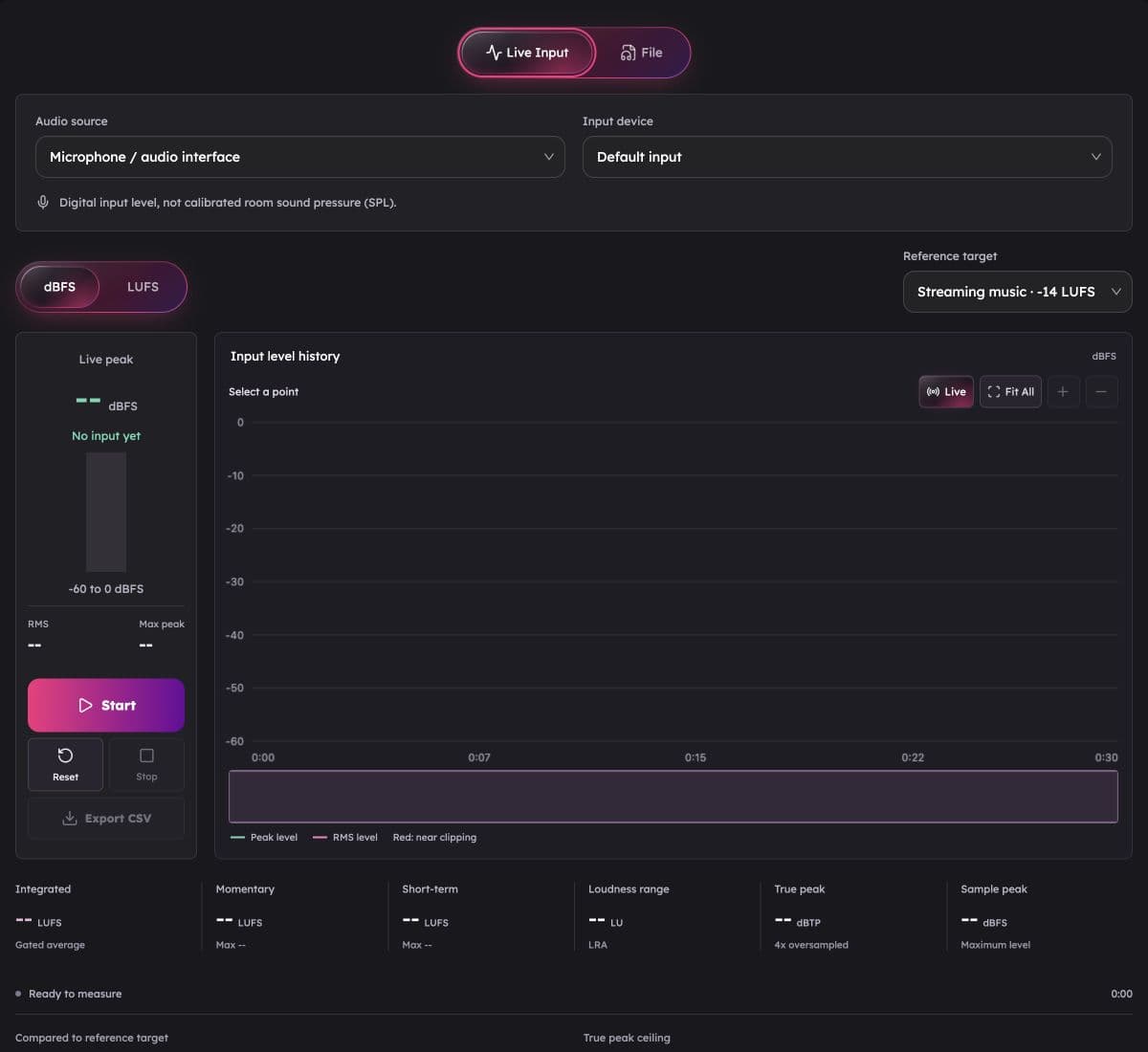Click the '-60 to 0 dBFS' range label
This screenshot has width=1148, height=1052.
106,589
